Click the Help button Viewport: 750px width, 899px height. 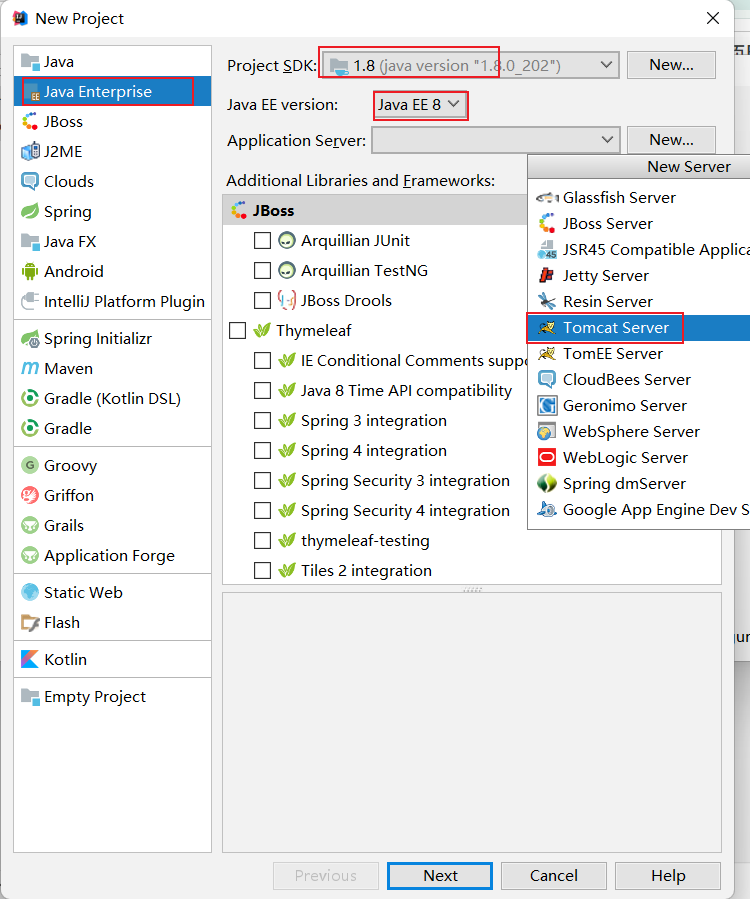[x=668, y=875]
